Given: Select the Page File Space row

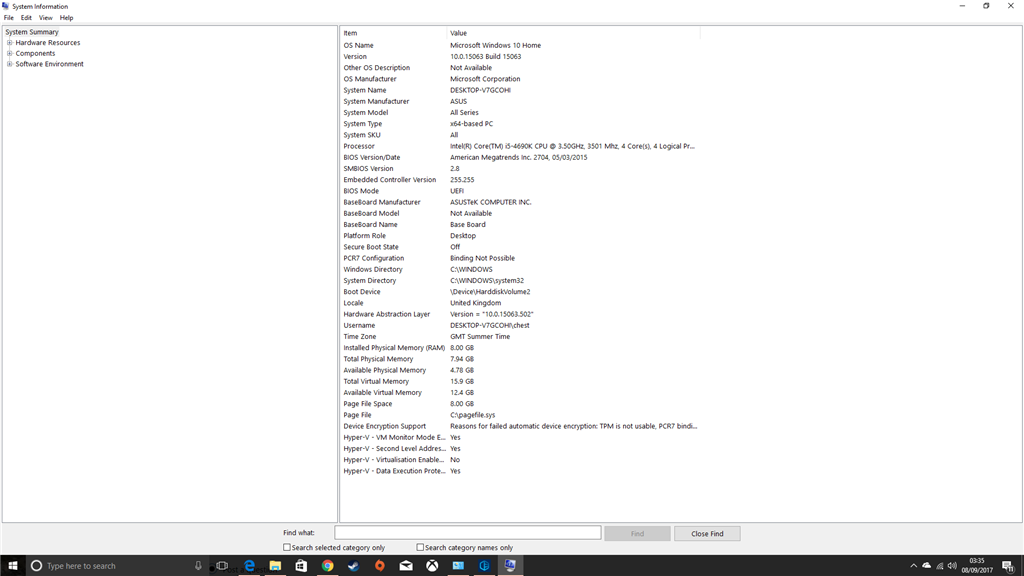Looking at the screenshot, I should (520, 404).
